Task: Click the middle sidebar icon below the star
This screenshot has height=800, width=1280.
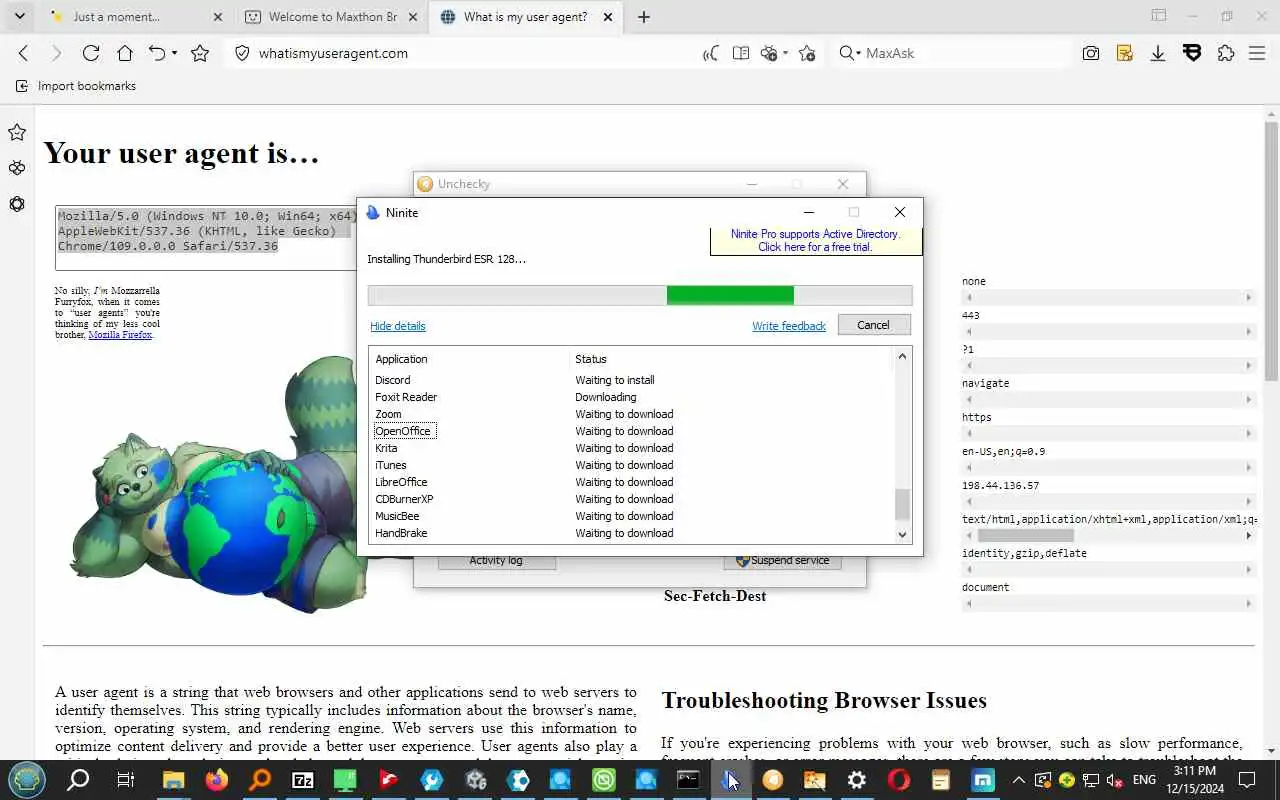Action: pos(17,168)
